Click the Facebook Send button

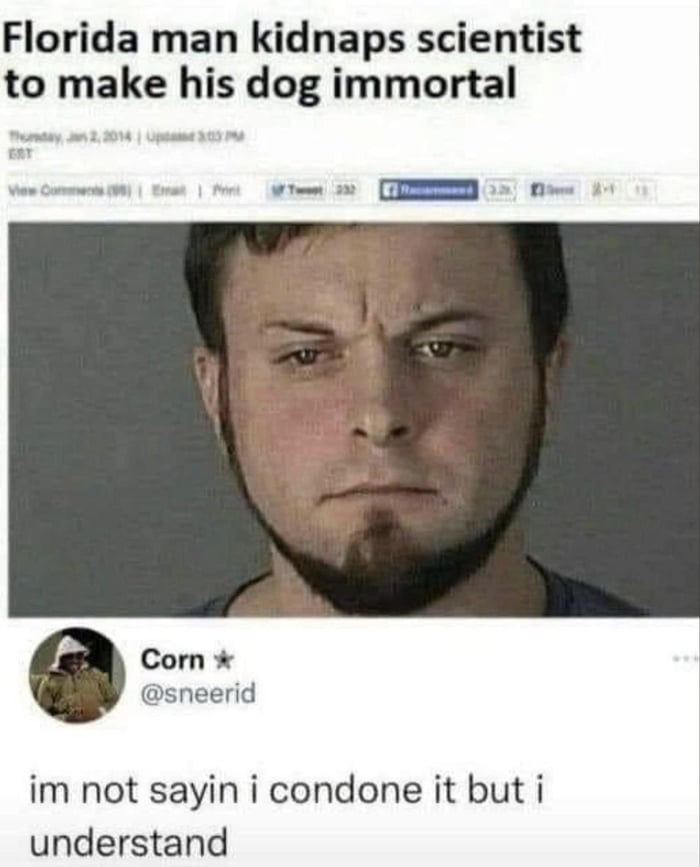click(553, 190)
